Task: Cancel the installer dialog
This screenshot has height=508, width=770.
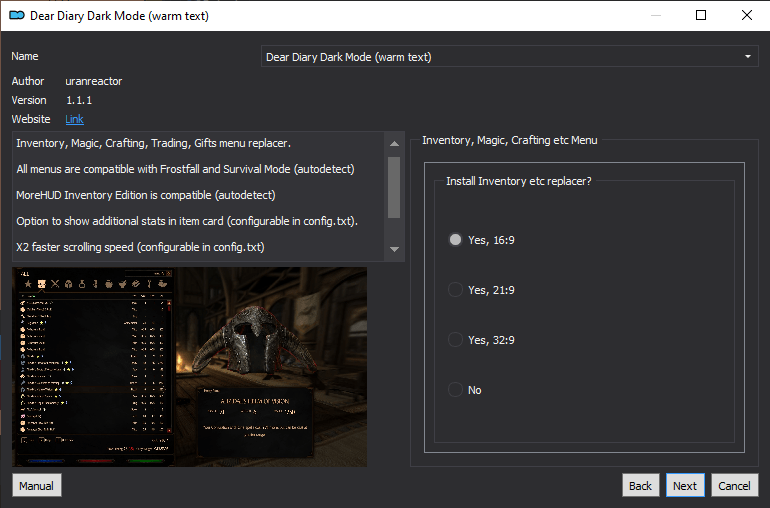Action: 734,485
